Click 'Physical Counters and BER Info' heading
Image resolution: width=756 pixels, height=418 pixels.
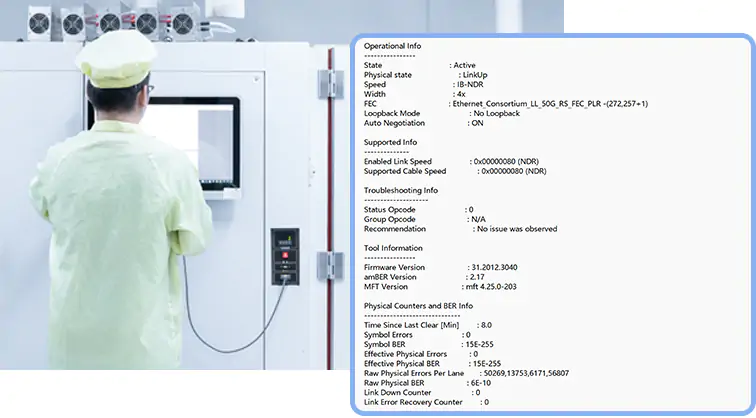418,306
